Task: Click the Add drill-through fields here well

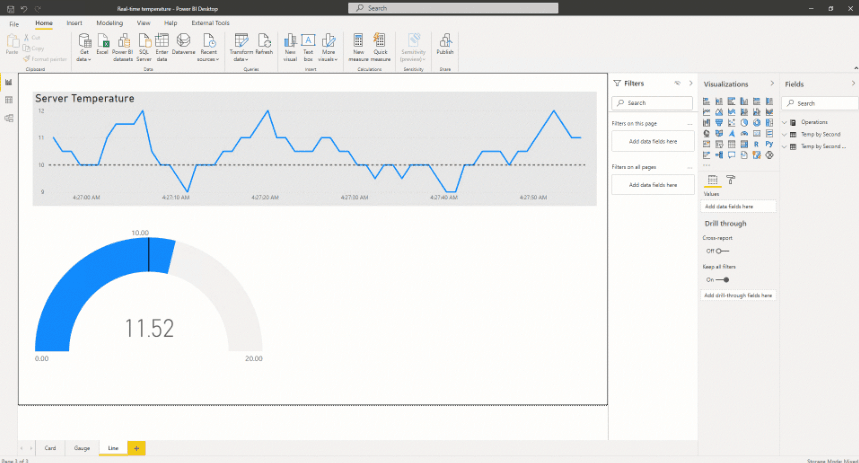Action: coord(738,295)
